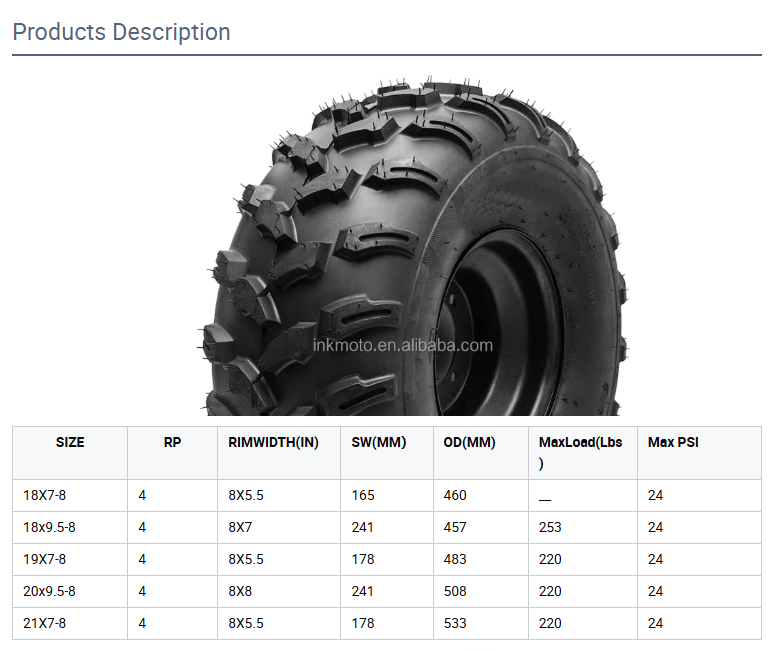Select the SIZE column header
Image resolution: width=776 pixels, height=651 pixels.
[70, 442]
